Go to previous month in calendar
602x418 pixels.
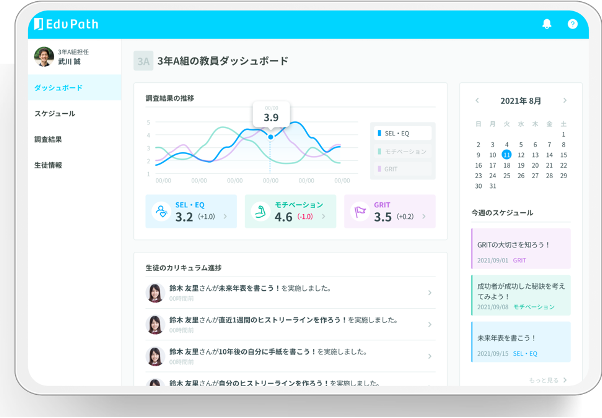point(477,101)
